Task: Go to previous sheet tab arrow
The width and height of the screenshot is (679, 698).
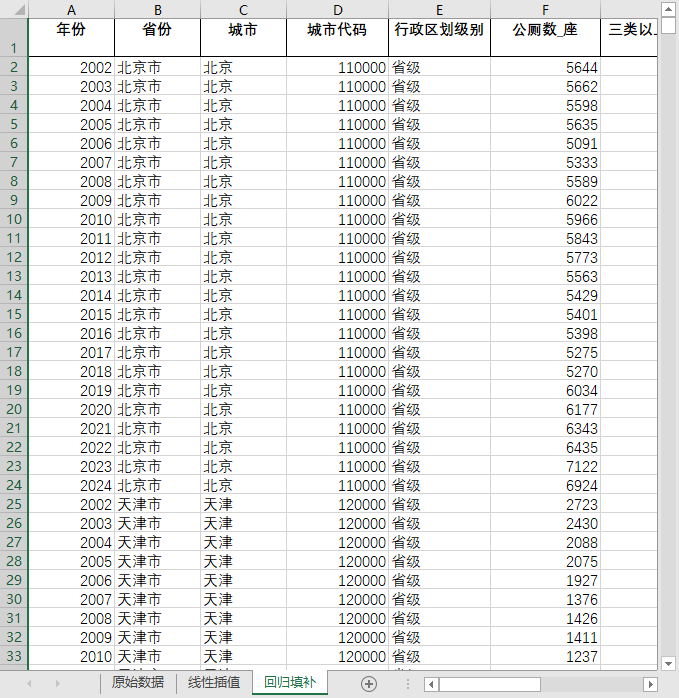Action: coord(29,683)
